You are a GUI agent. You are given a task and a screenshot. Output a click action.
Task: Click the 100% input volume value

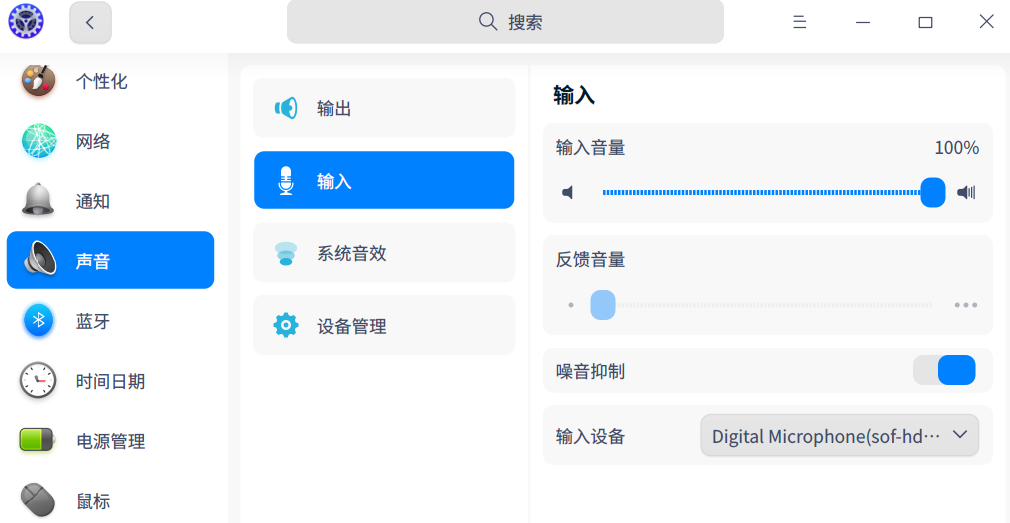point(957,148)
